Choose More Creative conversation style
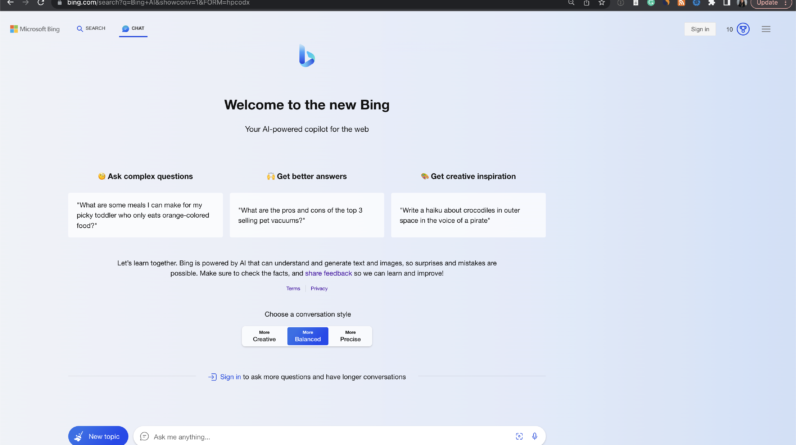Viewport: 796px width, 445px height. (x=264, y=336)
